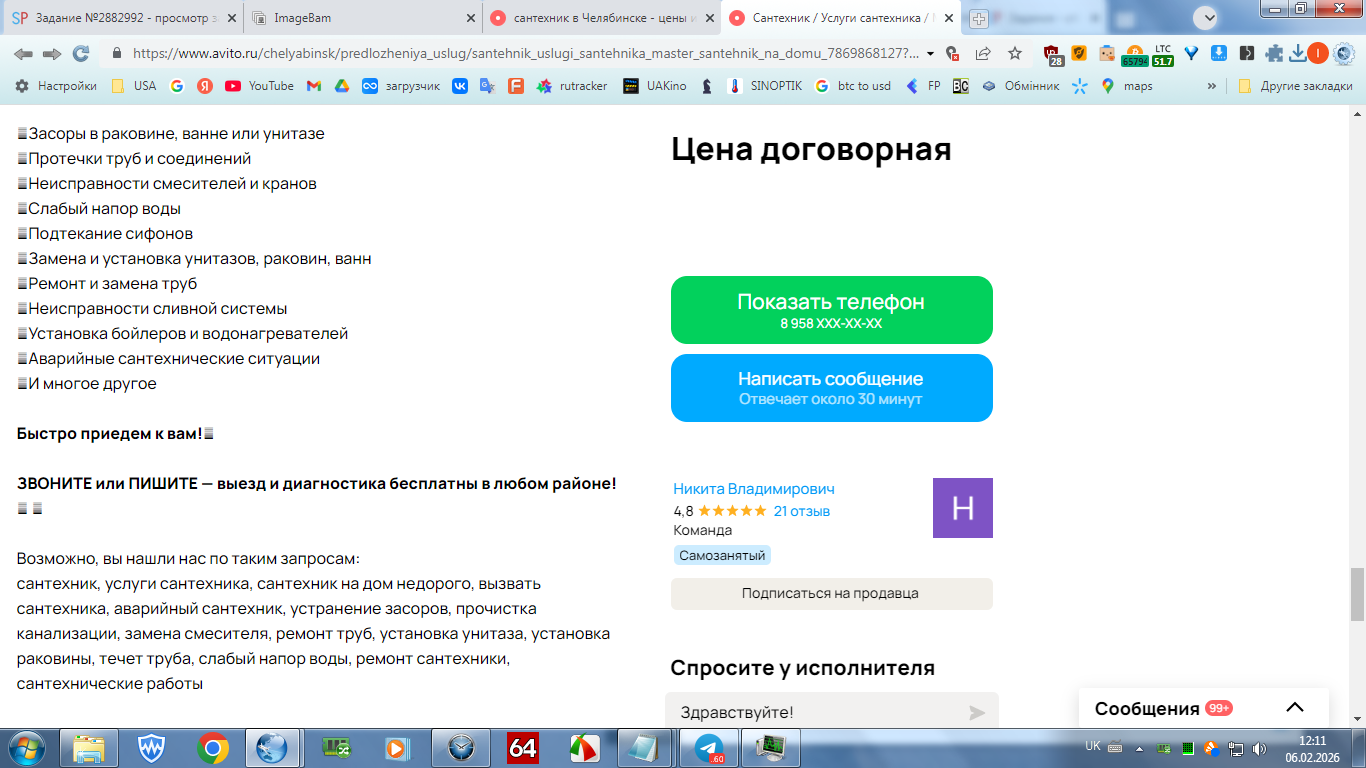Click the text Ремонт и замена труб
Viewport: 1366px width, 768px height.
coord(113,284)
